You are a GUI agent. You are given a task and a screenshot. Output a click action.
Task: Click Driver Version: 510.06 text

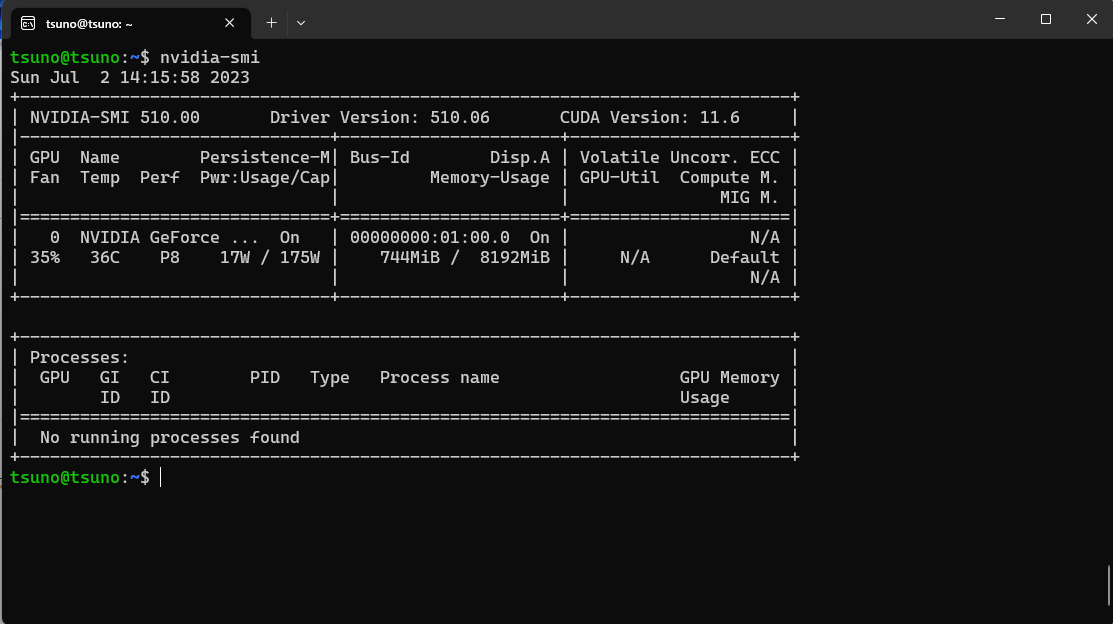[380, 117]
